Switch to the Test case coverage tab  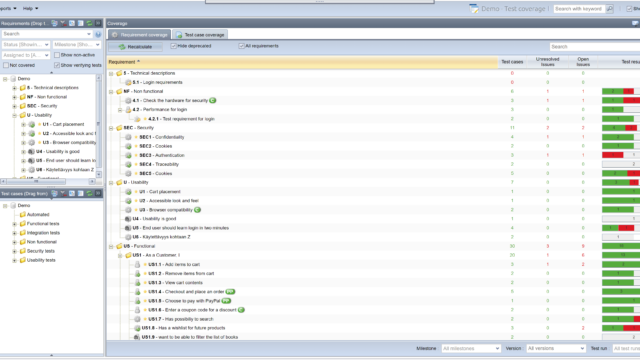pyautogui.click(x=200, y=35)
